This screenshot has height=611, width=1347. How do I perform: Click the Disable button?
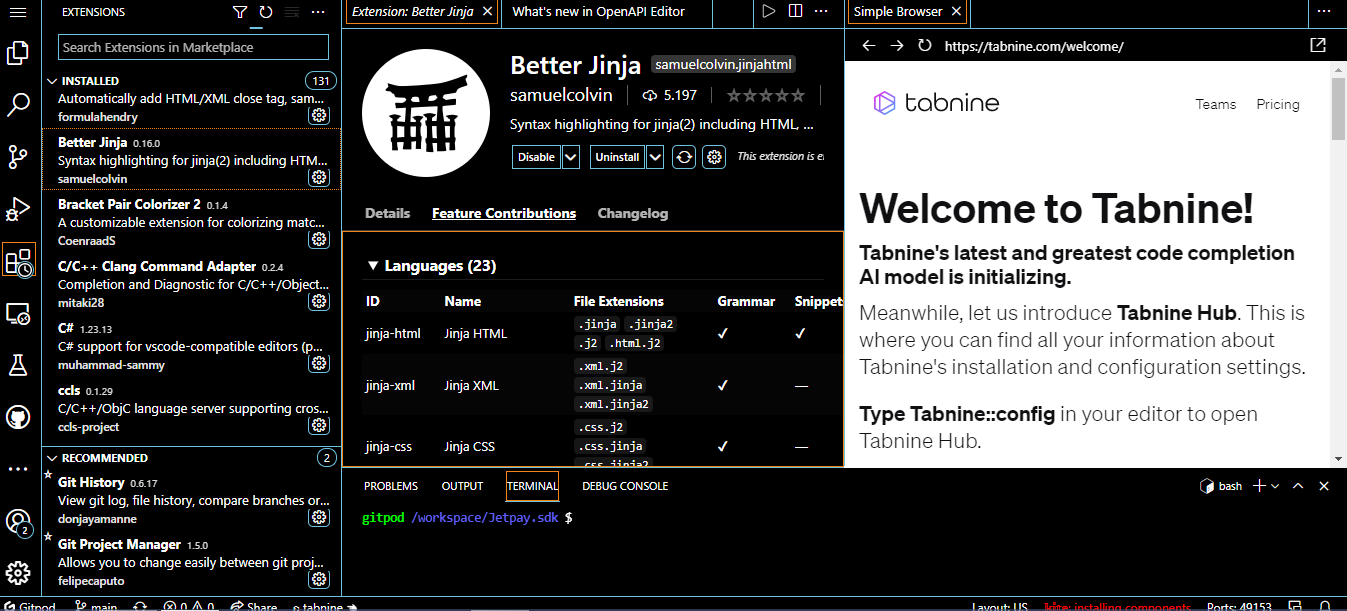tap(537, 157)
